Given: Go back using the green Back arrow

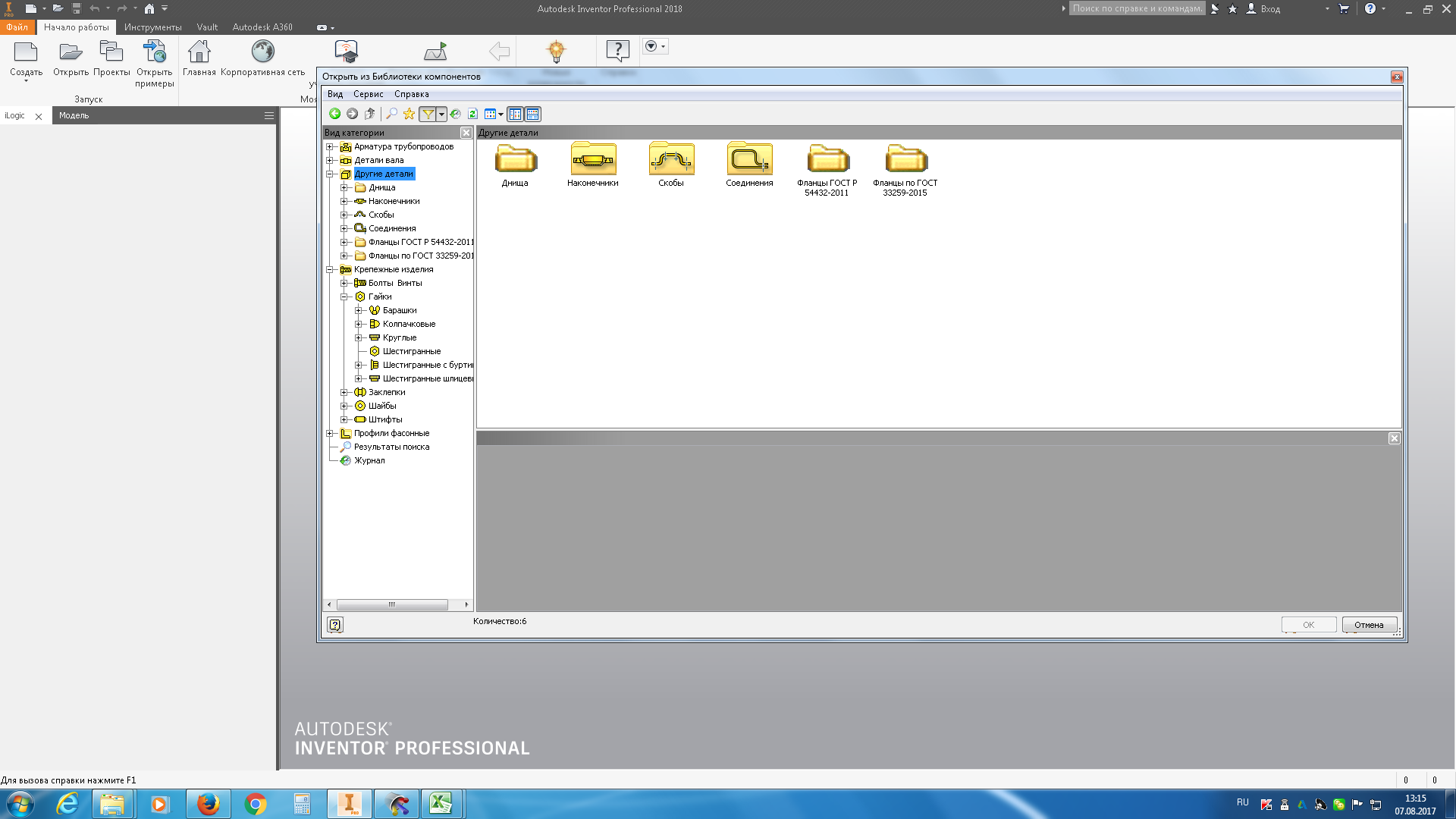Looking at the screenshot, I should coord(334,114).
